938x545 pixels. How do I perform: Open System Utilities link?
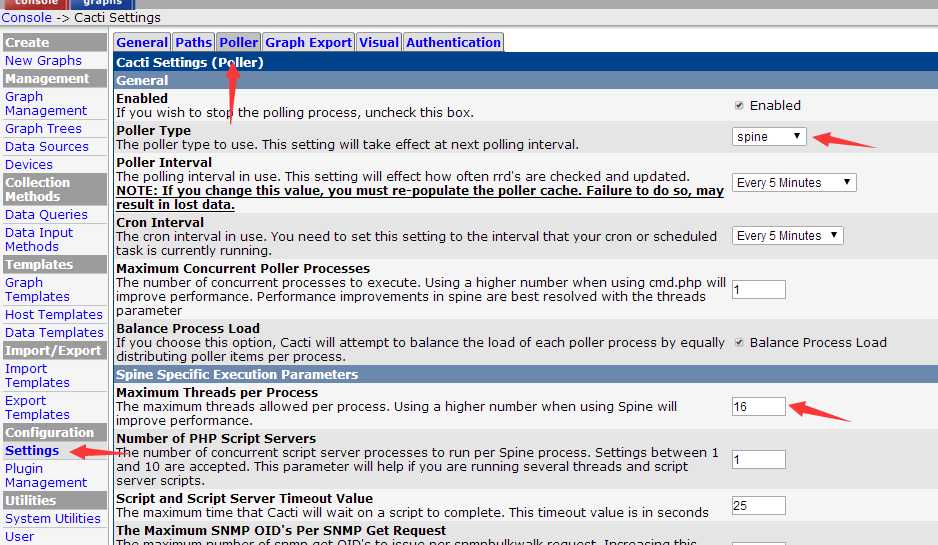[x=53, y=519]
